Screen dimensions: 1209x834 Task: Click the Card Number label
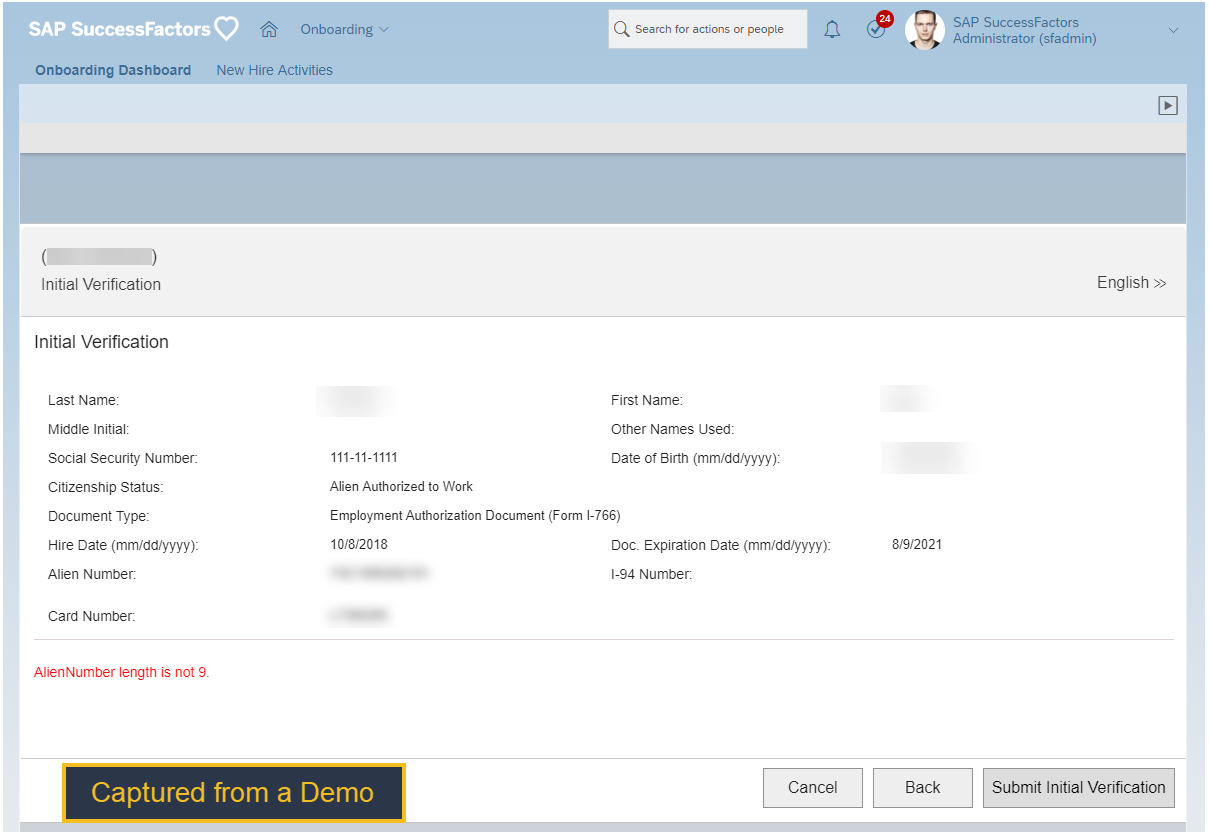[x=91, y=617]
